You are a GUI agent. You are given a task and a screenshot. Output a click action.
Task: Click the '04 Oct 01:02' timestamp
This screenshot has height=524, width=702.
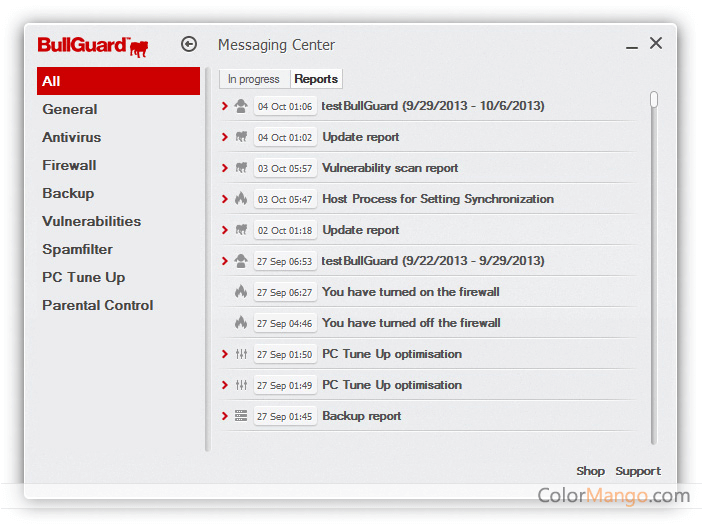pos(285,137)
